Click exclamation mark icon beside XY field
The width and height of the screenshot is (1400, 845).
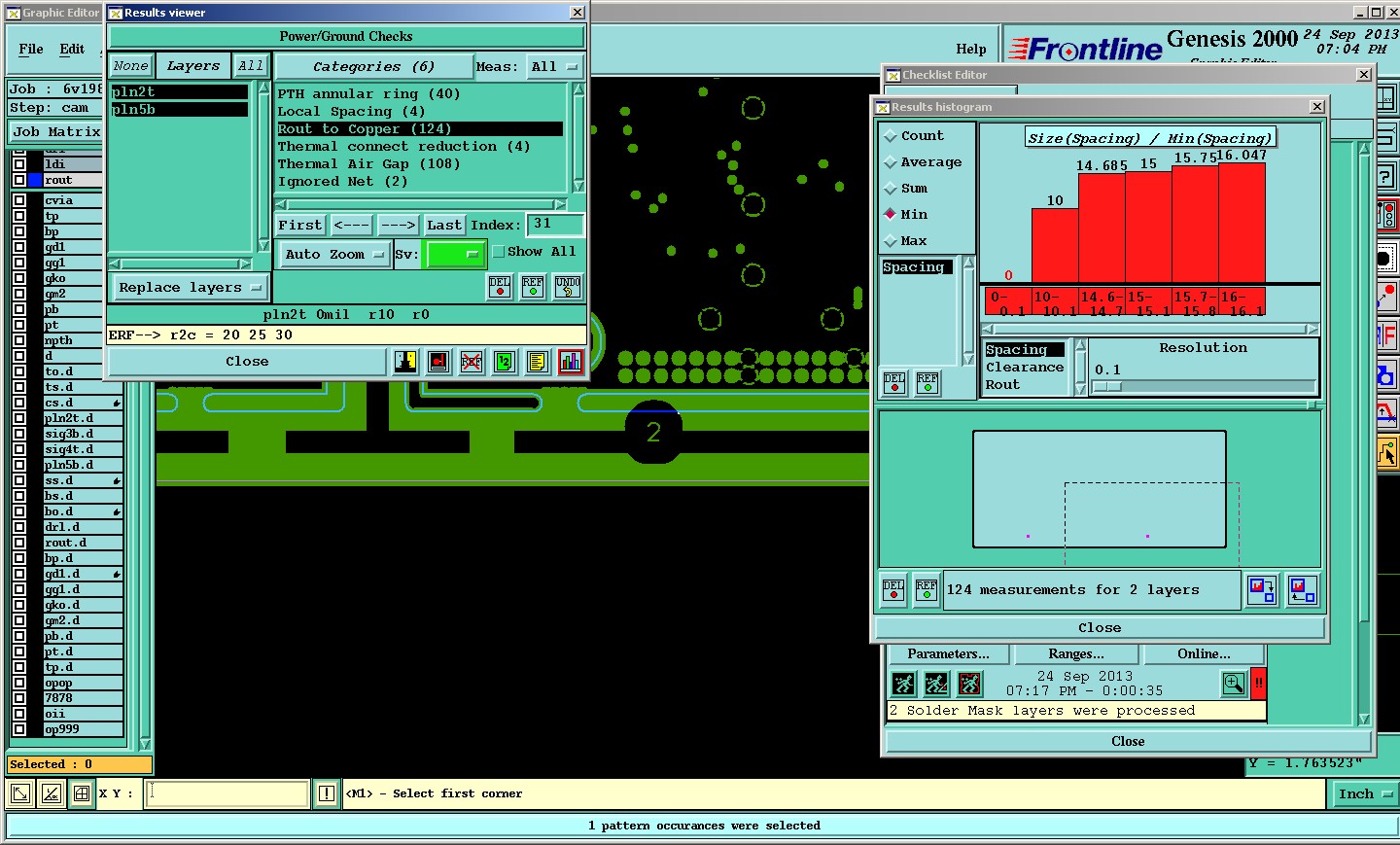tap(327, 793)
